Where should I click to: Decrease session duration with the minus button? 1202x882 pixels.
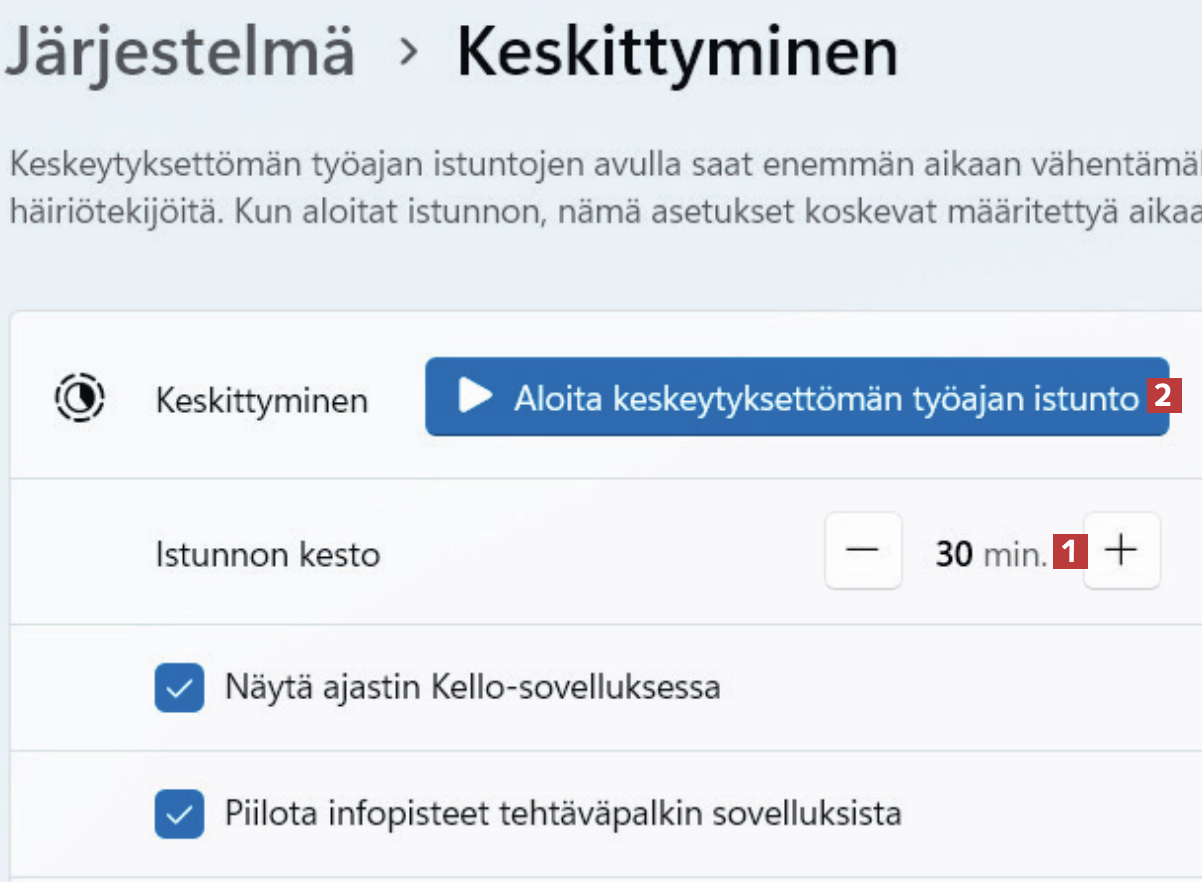coord(863,550)
